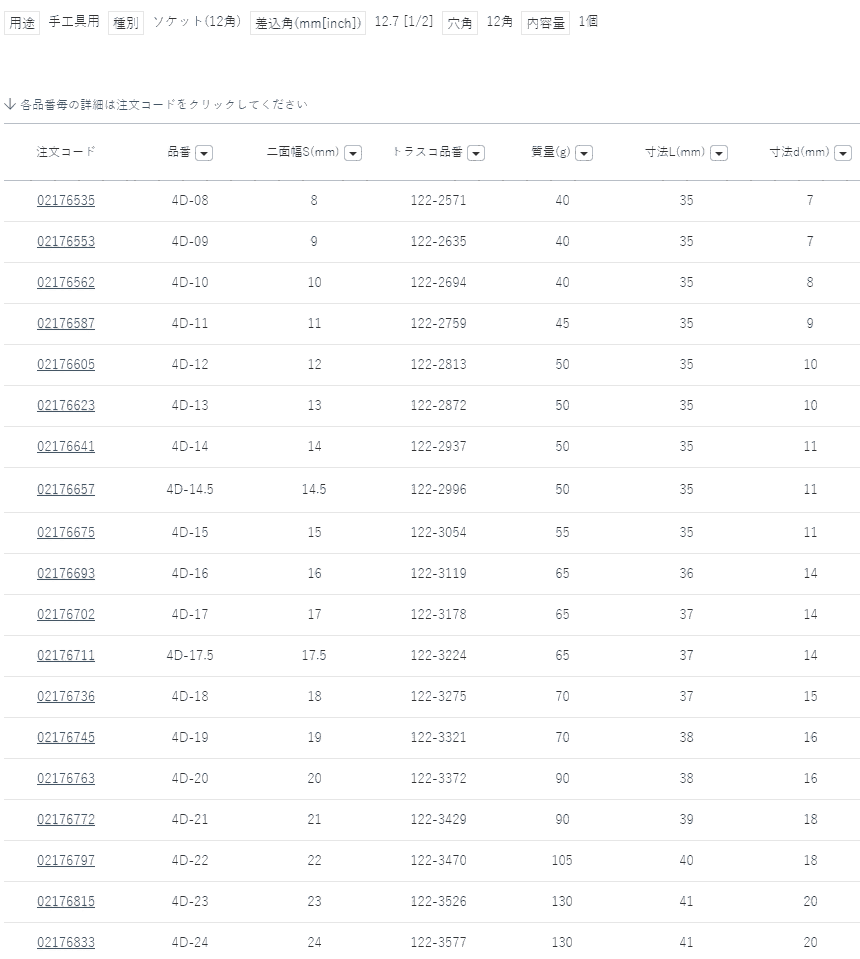Click order code 02176693 link
The image size is (860, 959).
click(x=66, y=573)
